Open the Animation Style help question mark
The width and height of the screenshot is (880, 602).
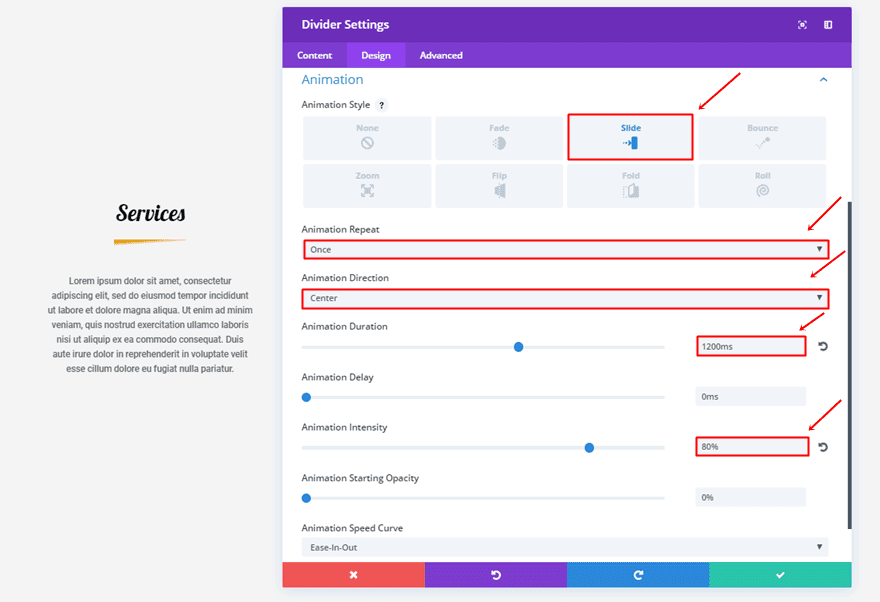coord(382,105)
